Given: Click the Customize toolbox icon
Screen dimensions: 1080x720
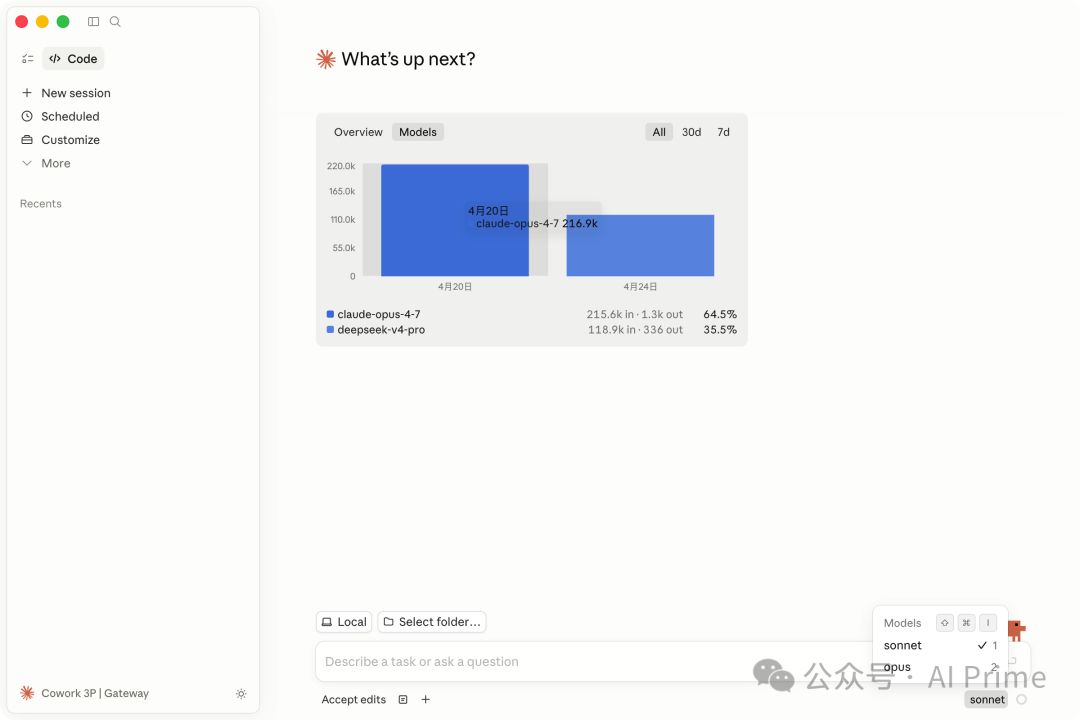Looking at the screenshot, I should [27, 140].
